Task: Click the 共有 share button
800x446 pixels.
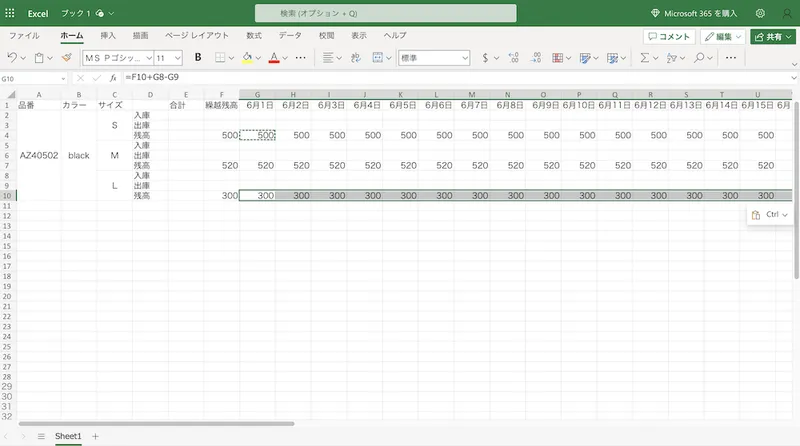Action: point(772,37)
